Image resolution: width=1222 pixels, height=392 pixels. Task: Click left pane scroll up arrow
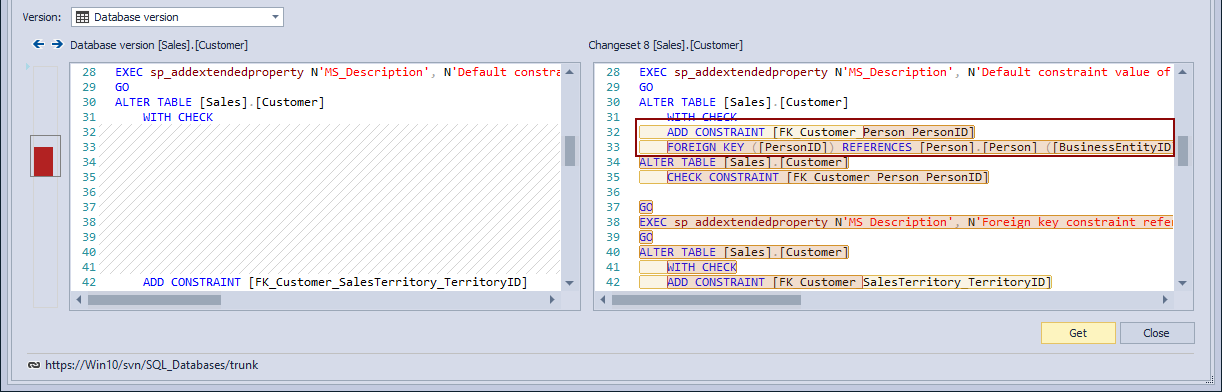point(570,72)
